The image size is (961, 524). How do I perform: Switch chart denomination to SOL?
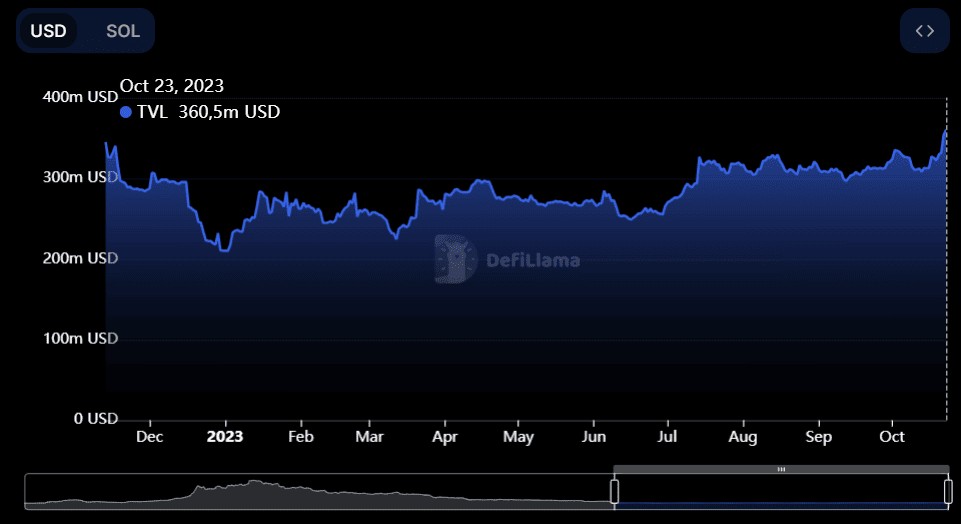tap(123, 31)
